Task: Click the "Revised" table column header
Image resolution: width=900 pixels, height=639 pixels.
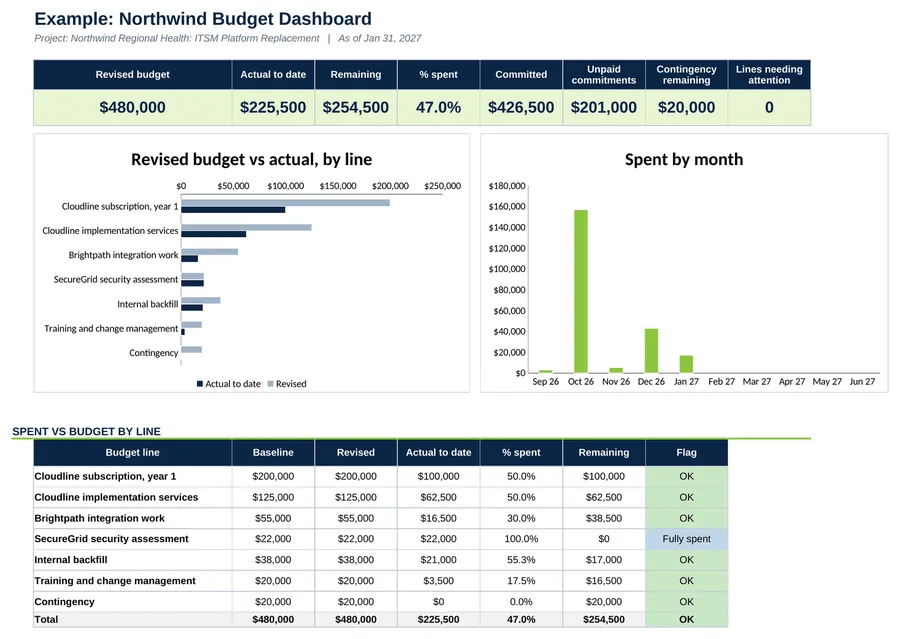Action: 356,452
